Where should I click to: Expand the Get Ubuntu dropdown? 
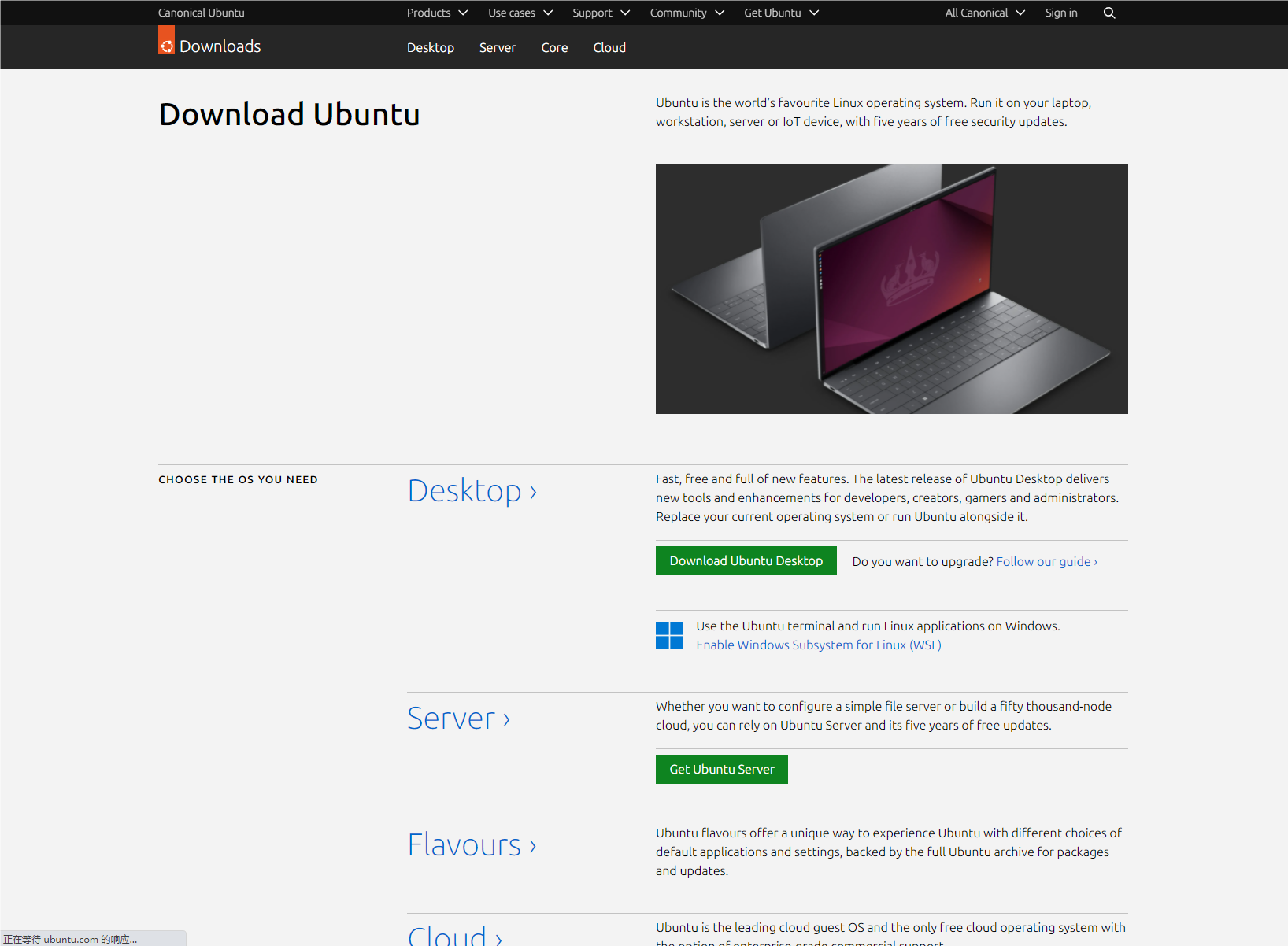(x=782, y=13)
